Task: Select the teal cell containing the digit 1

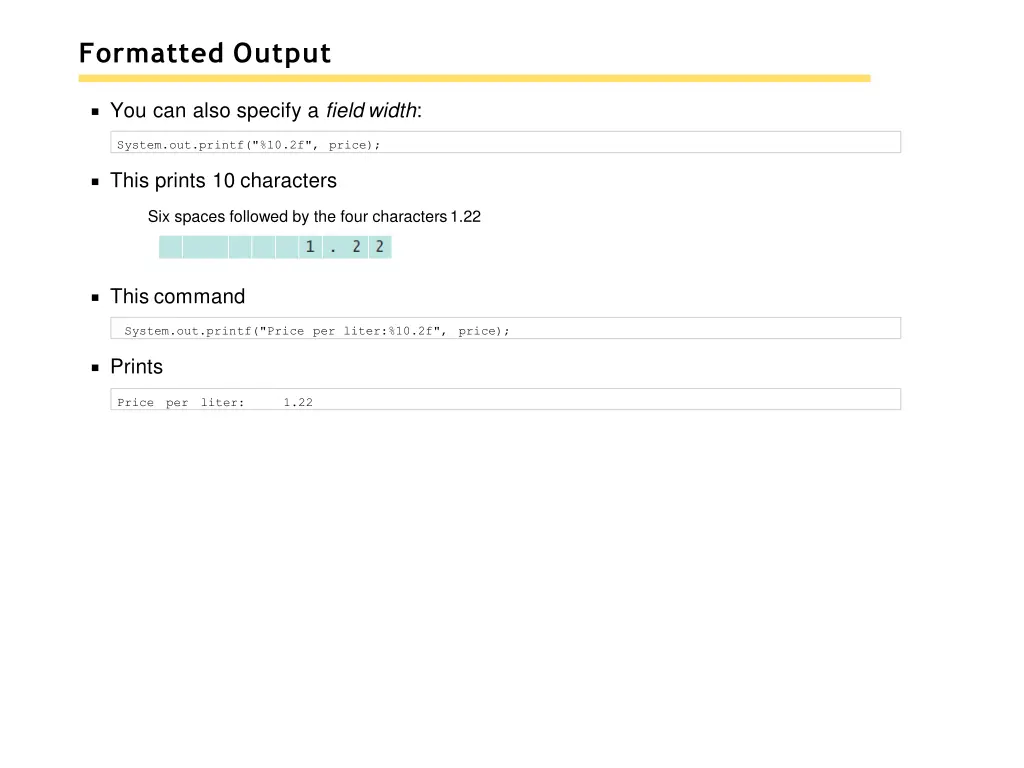Action: (309, 246)
